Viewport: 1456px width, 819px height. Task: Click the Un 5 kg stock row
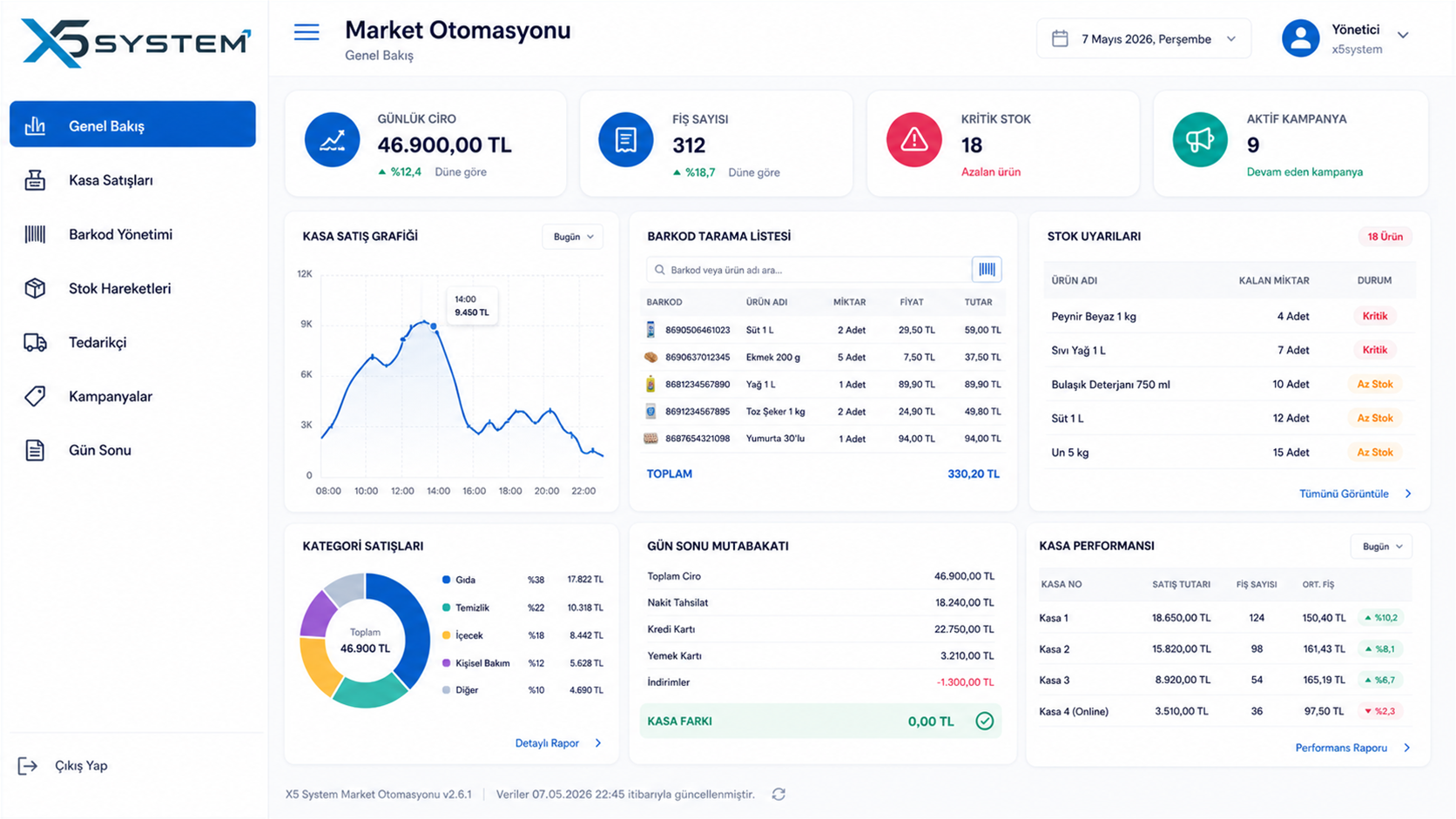1229,453
